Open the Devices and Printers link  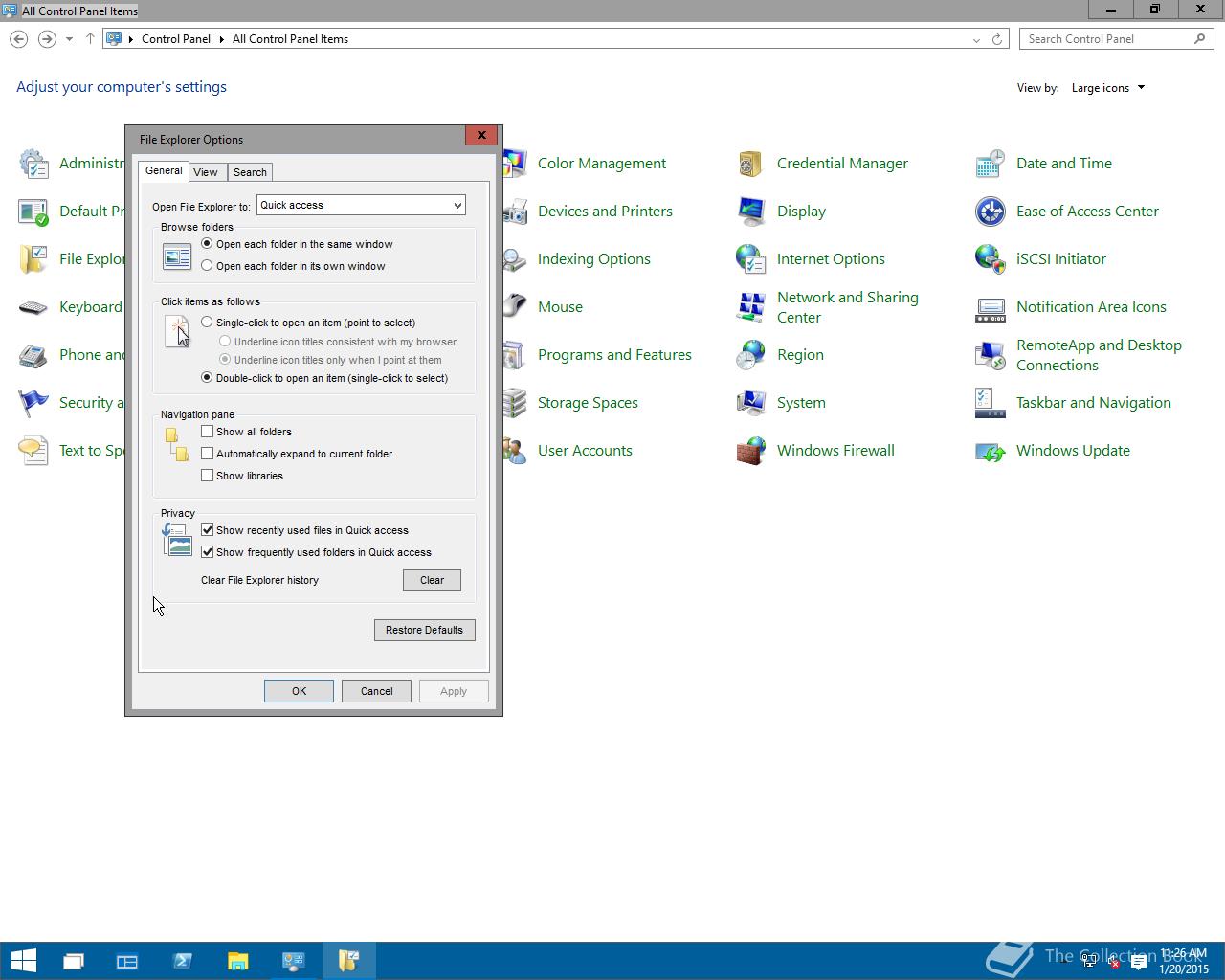[x=605, y=212]
